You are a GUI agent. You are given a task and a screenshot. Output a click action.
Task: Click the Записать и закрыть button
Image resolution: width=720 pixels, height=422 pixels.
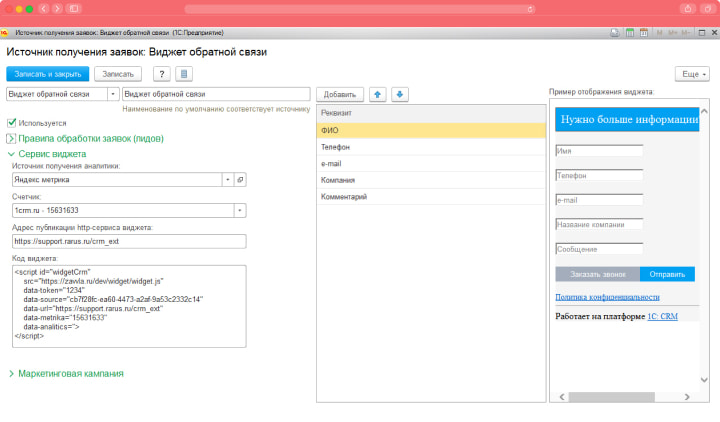(46, 74)
